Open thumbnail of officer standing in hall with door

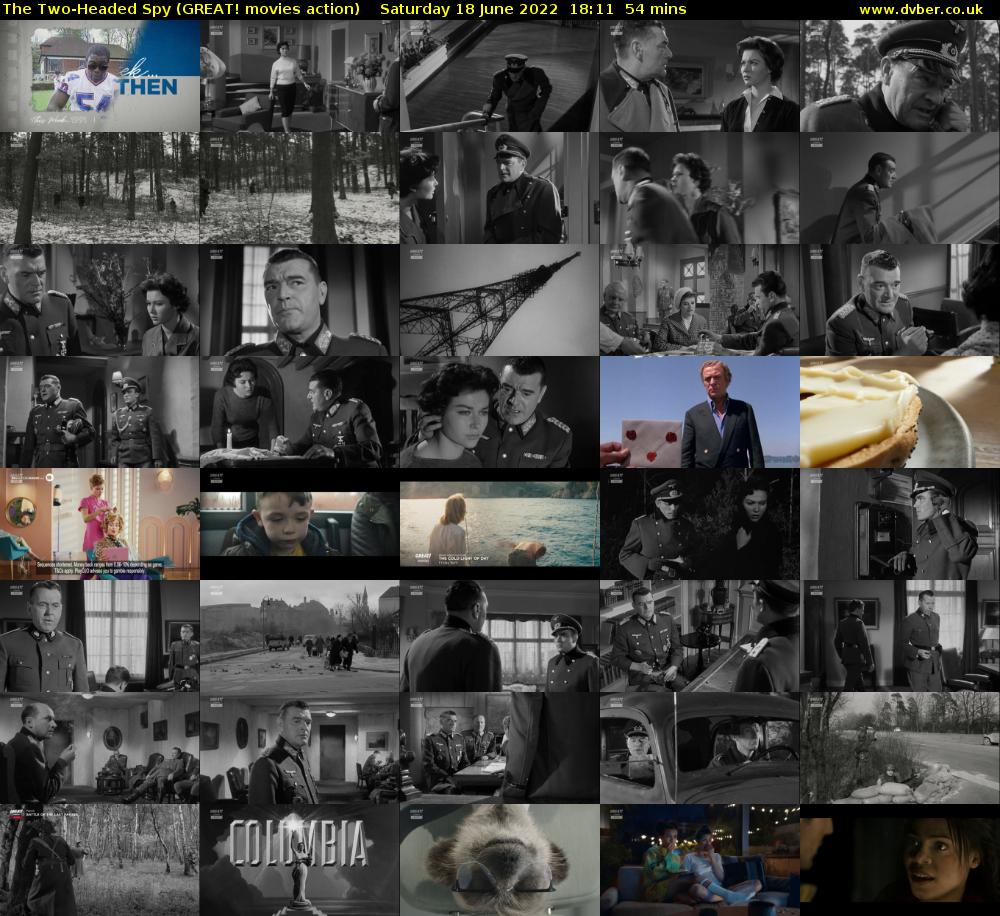300,748
